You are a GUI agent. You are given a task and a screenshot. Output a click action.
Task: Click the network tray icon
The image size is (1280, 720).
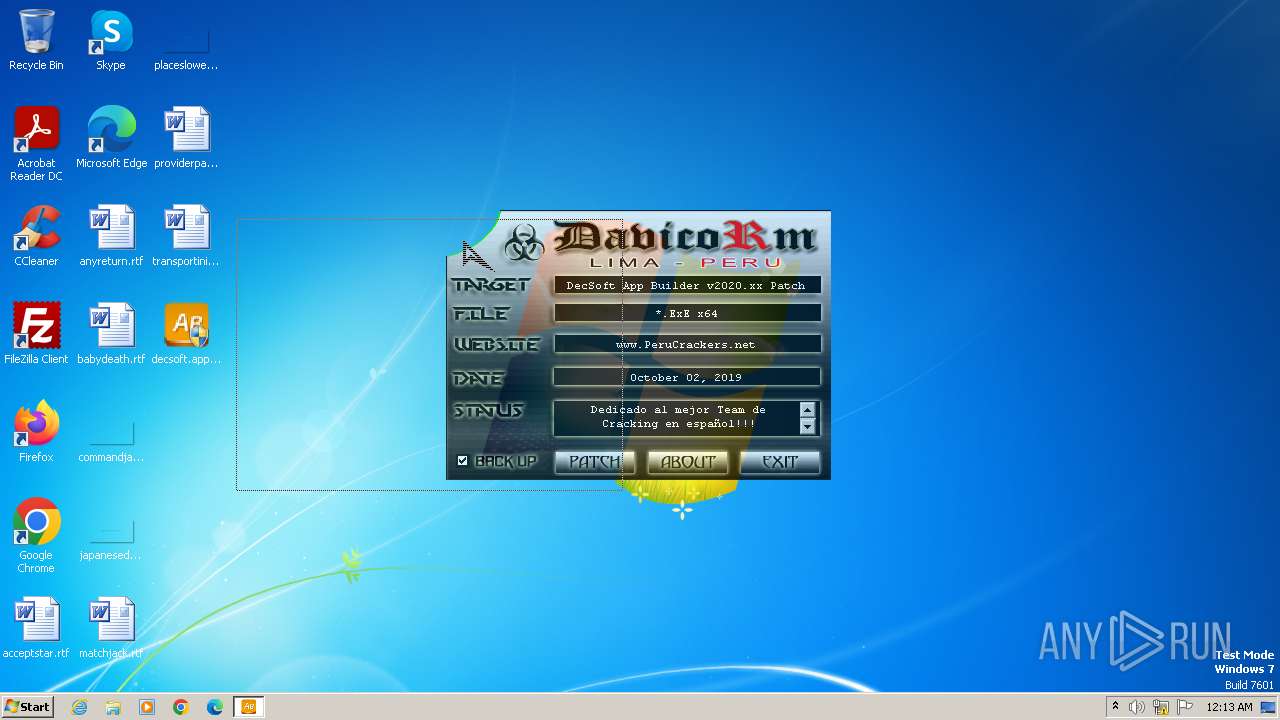point(1161,707)
